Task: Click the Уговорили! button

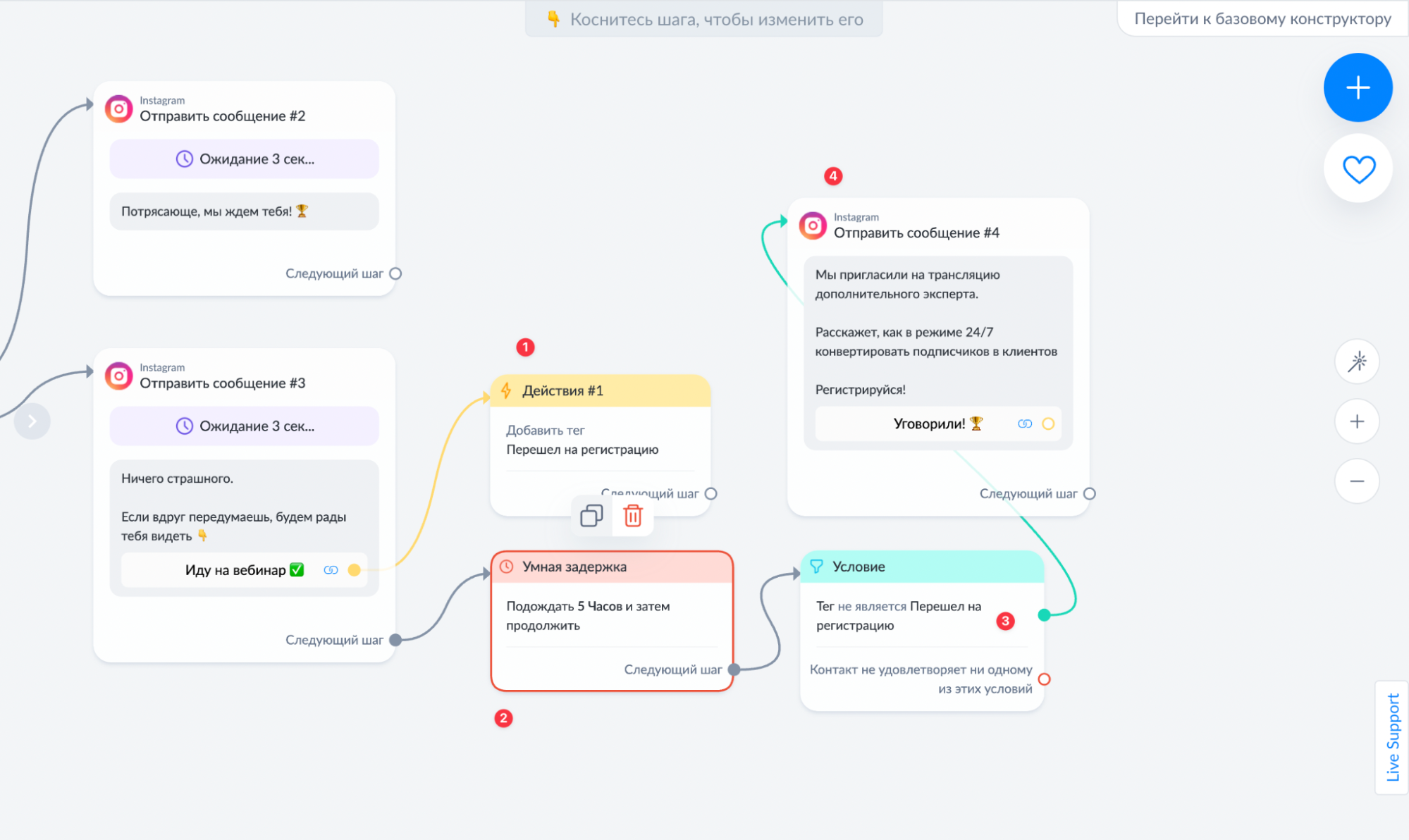Action: coord(938,424)
